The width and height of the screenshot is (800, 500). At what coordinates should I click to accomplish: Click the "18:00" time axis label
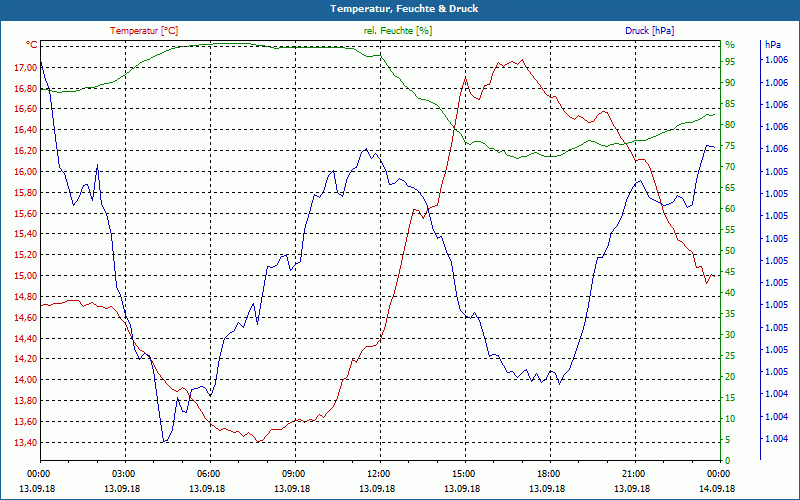547,473
